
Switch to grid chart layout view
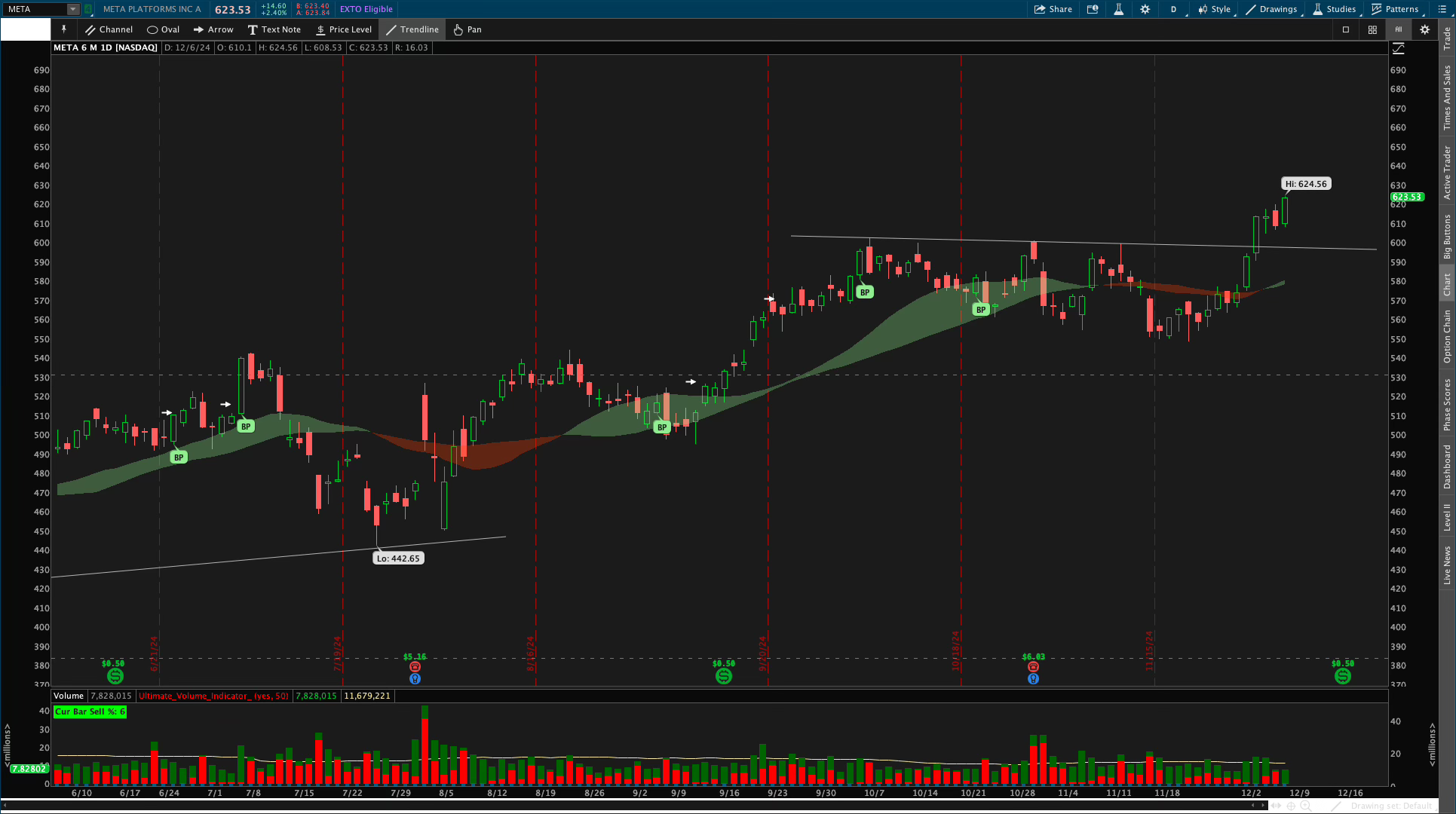[1372, 29]
